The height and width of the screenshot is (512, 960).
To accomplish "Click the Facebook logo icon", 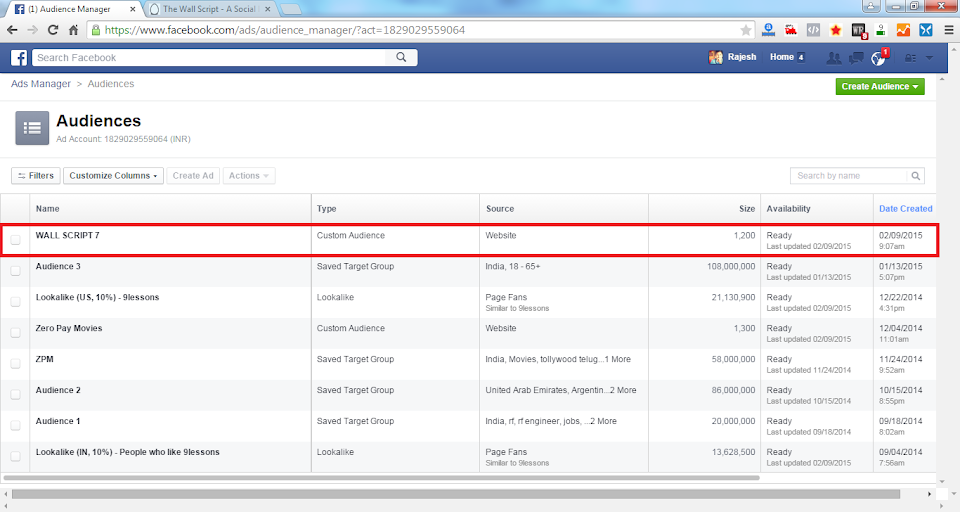I will (19, 58).
